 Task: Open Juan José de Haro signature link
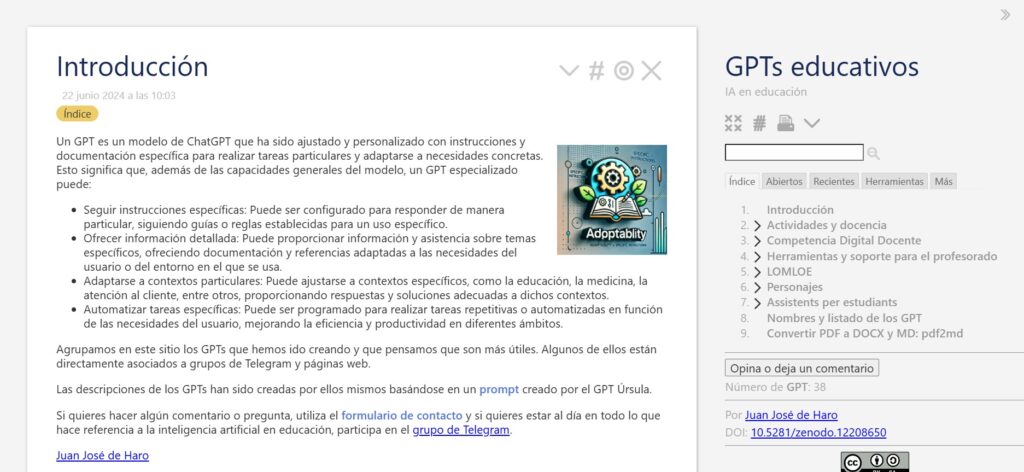click(103, 456)
